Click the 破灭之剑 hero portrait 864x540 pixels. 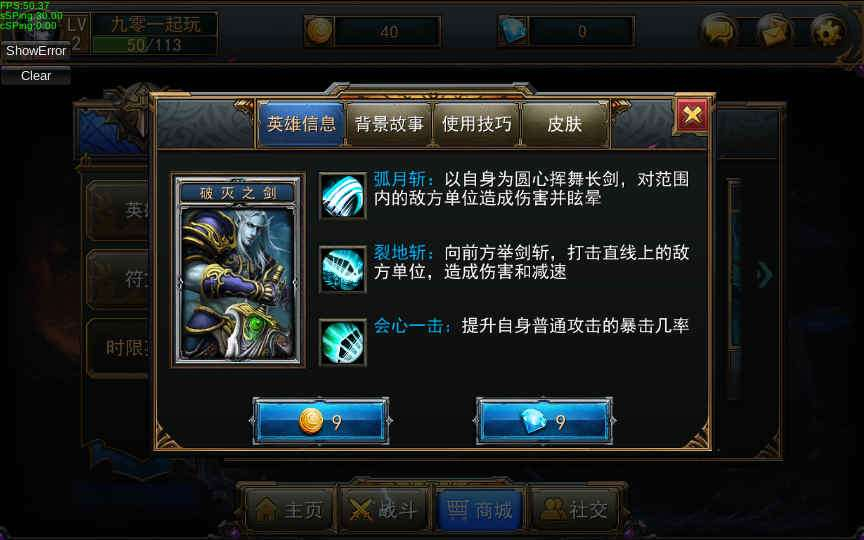pyautogui.click(x=237, y=269)
